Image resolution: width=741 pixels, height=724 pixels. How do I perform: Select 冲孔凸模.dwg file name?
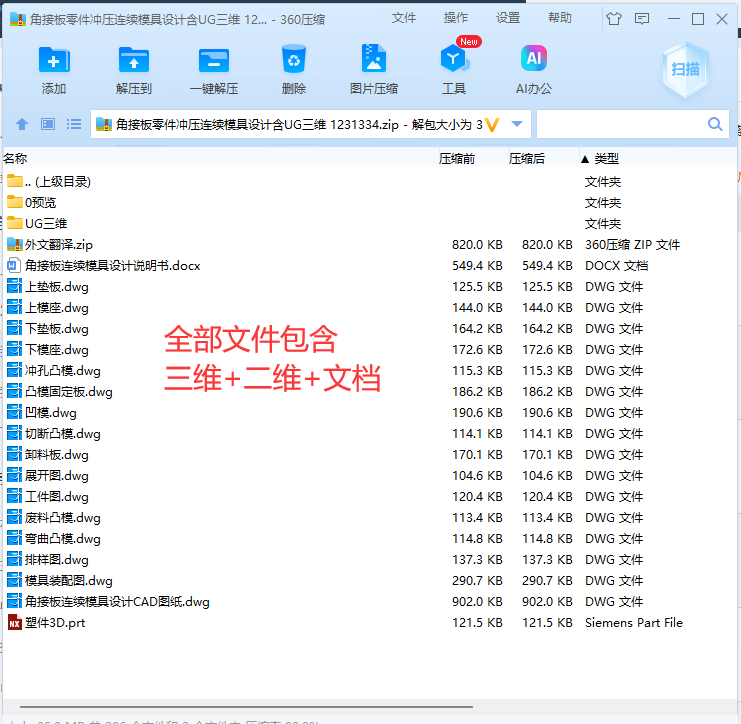coord(63,371)
